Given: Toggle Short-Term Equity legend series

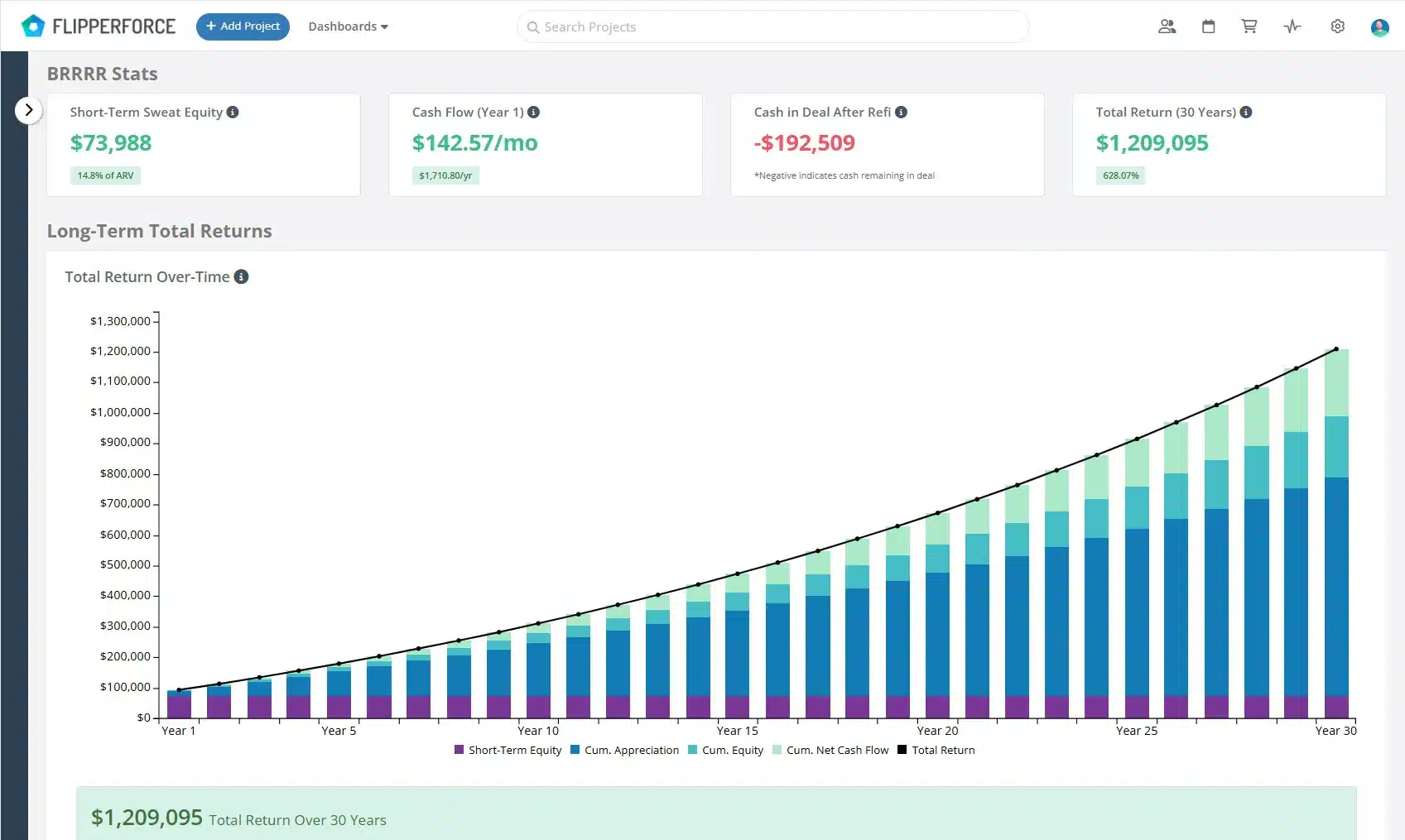Looking at the screenshot, I should (508, 750).
